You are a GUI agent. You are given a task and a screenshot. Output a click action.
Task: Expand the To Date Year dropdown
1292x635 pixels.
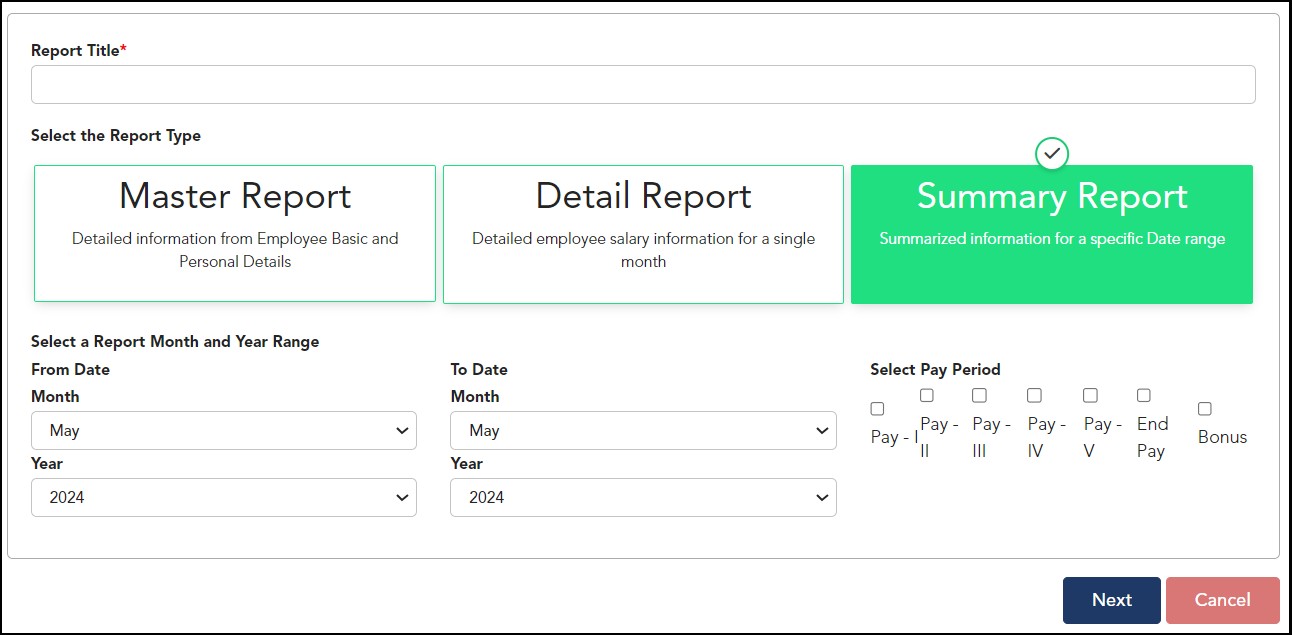click(643, 497)
